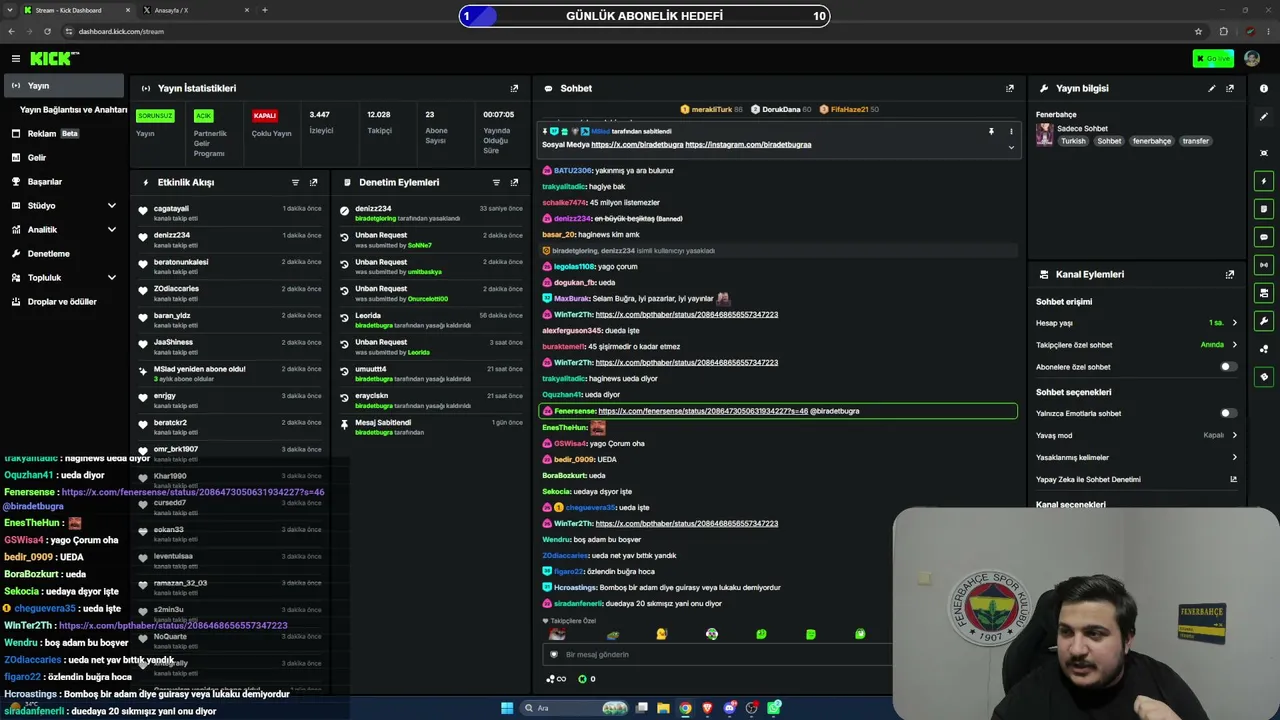Open Takipçilere özel sohbet setting chevron
This screenshot has width=1280, height=720.
(1234, 345)
